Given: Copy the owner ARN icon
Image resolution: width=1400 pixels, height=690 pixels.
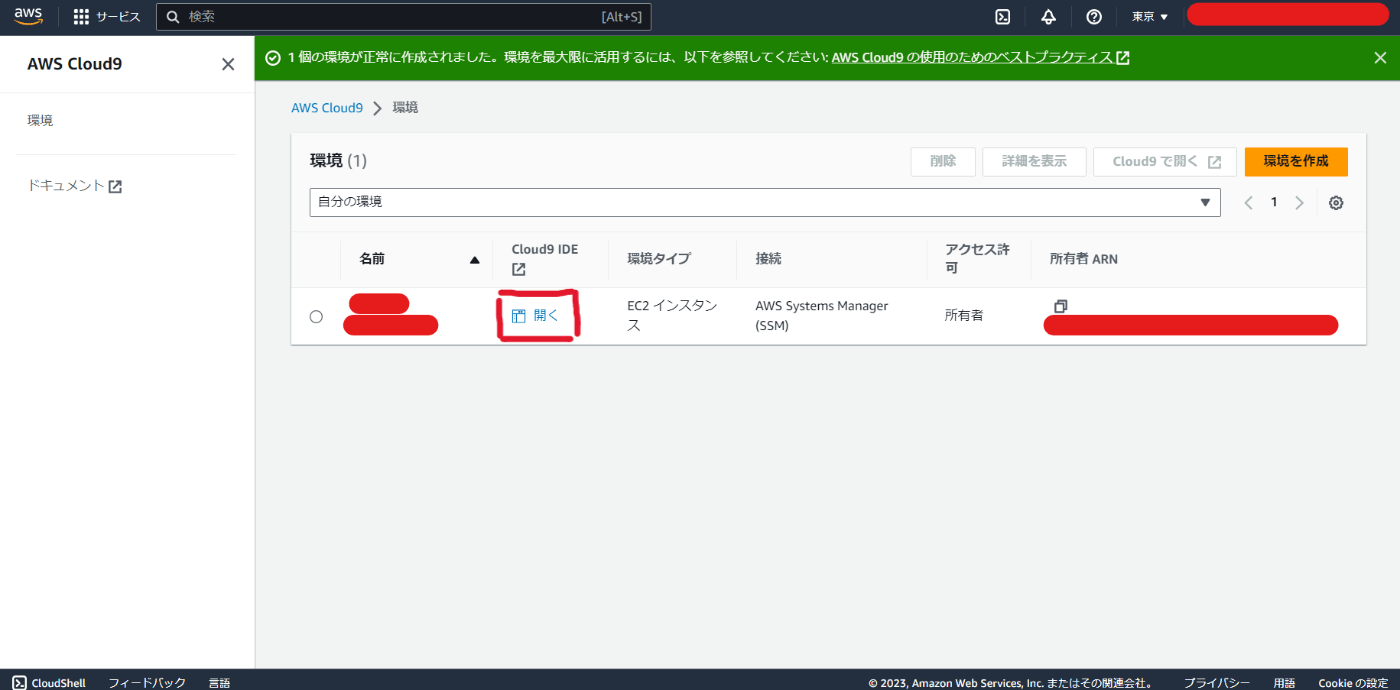Looking at the screenshot, I should coord(1060,306).
